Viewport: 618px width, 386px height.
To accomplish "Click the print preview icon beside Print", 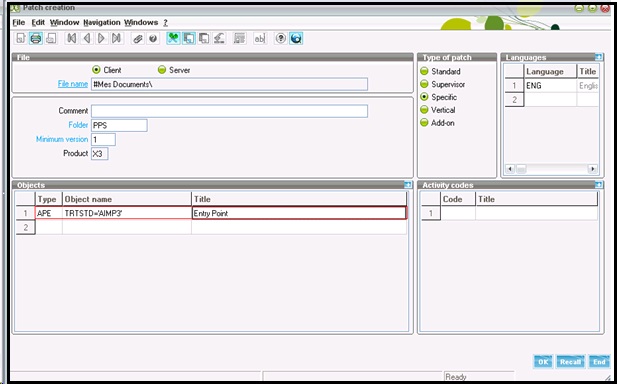I will tap(51, 38).
